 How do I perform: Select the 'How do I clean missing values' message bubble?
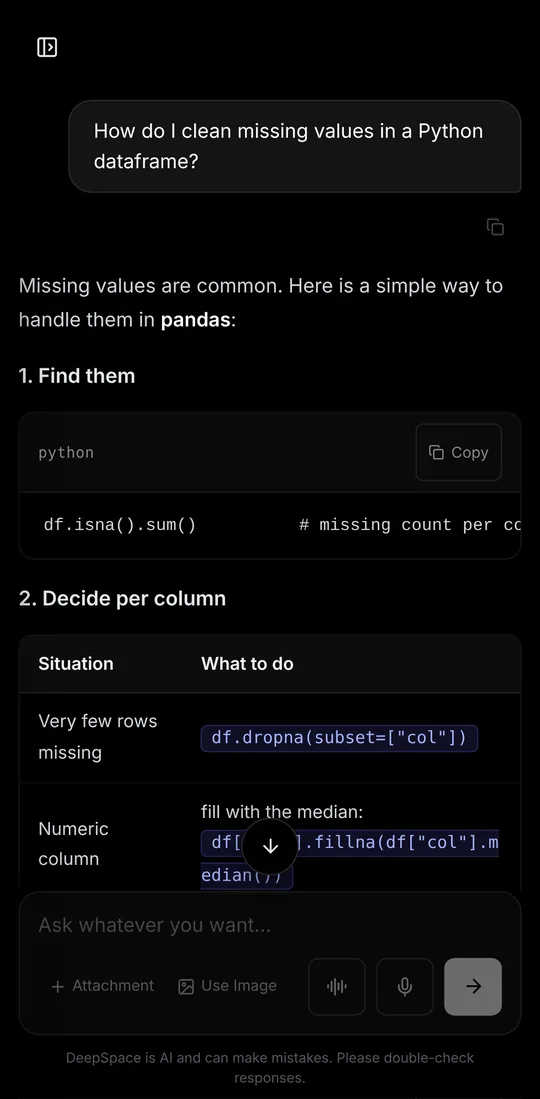295,146
